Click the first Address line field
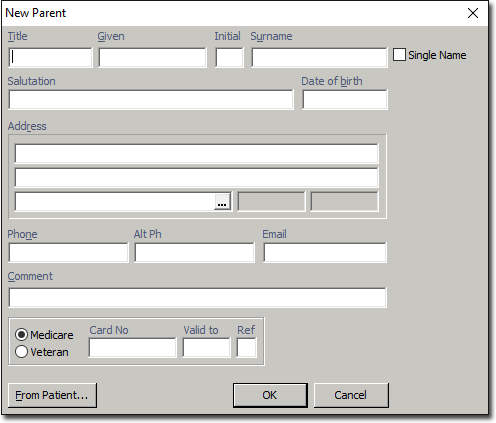This screenshot has height=423, width=496. (x=197, y=153)
